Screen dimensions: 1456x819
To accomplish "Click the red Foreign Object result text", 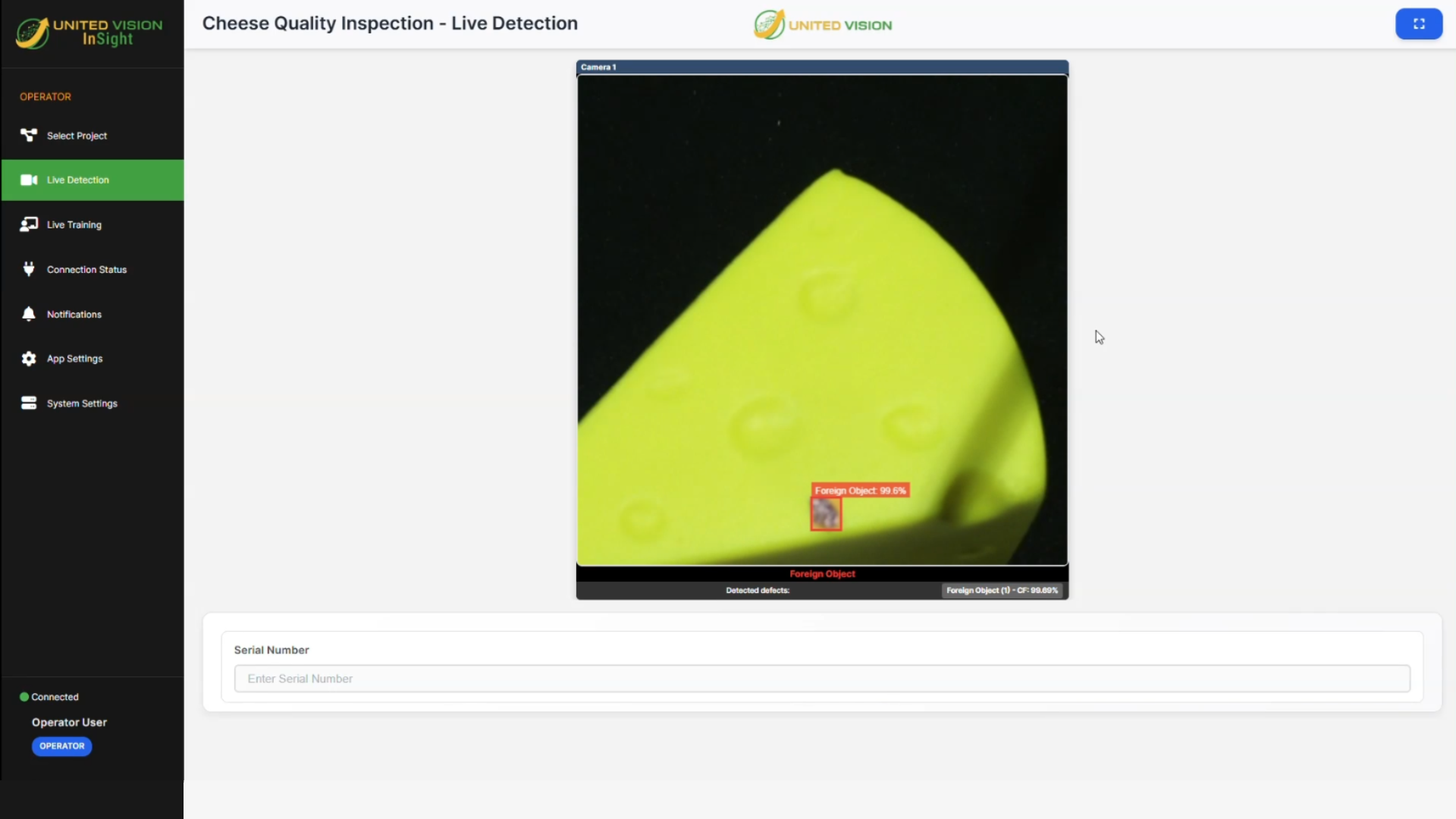I will coord(822,574).
